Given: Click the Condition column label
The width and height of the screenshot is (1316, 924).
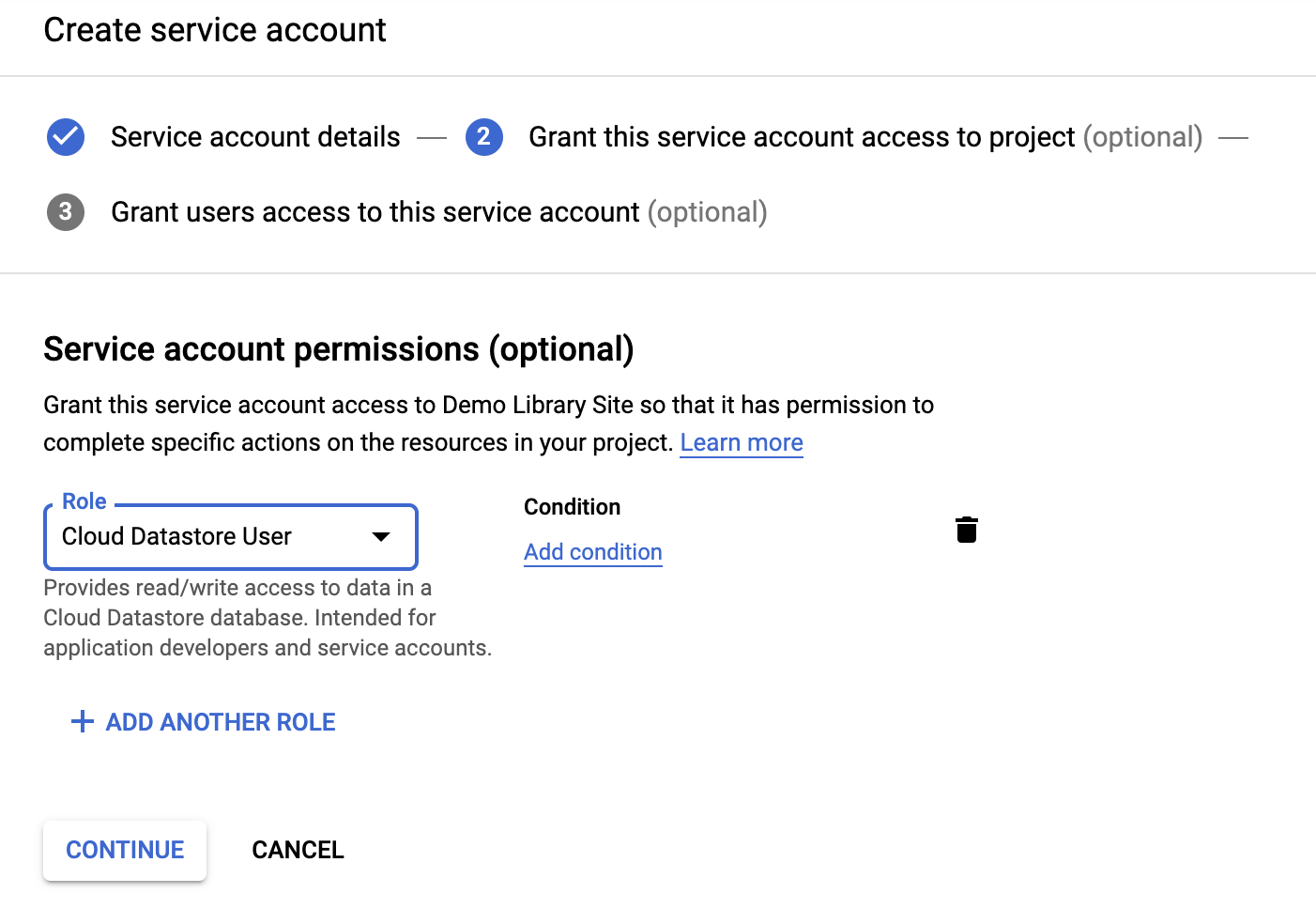Looking at the screenshot, I should (x=573, y=507).
